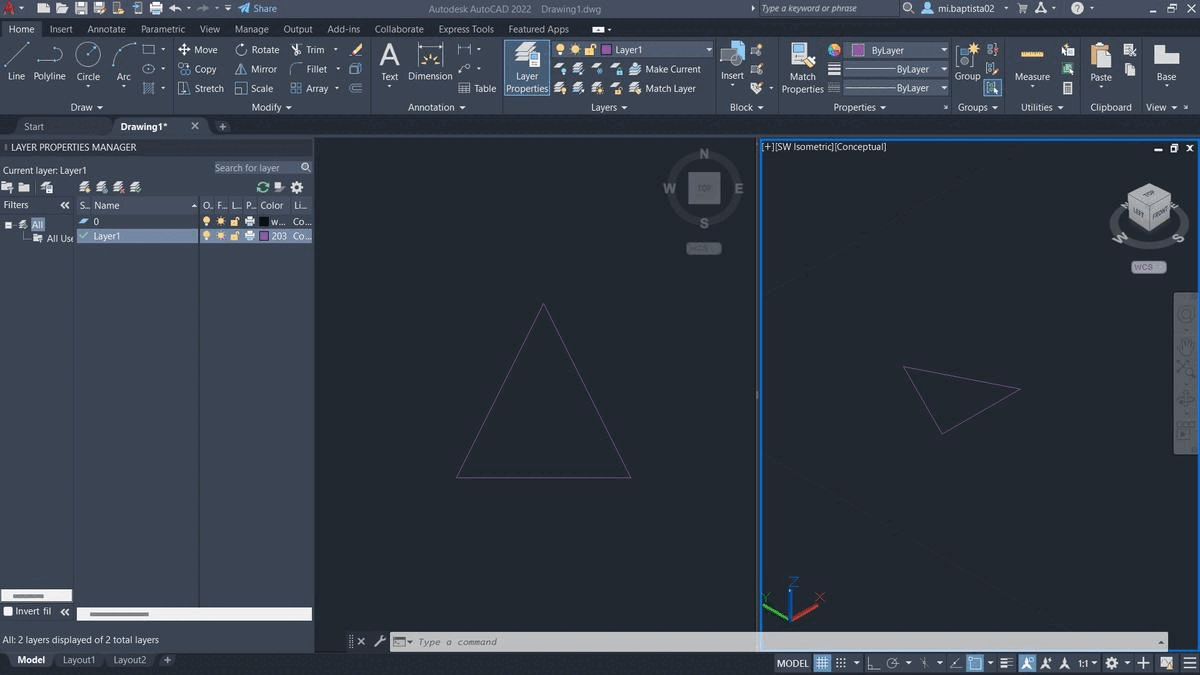Activate the Rotate tool
1200x675 pixels.
point(257,49)
